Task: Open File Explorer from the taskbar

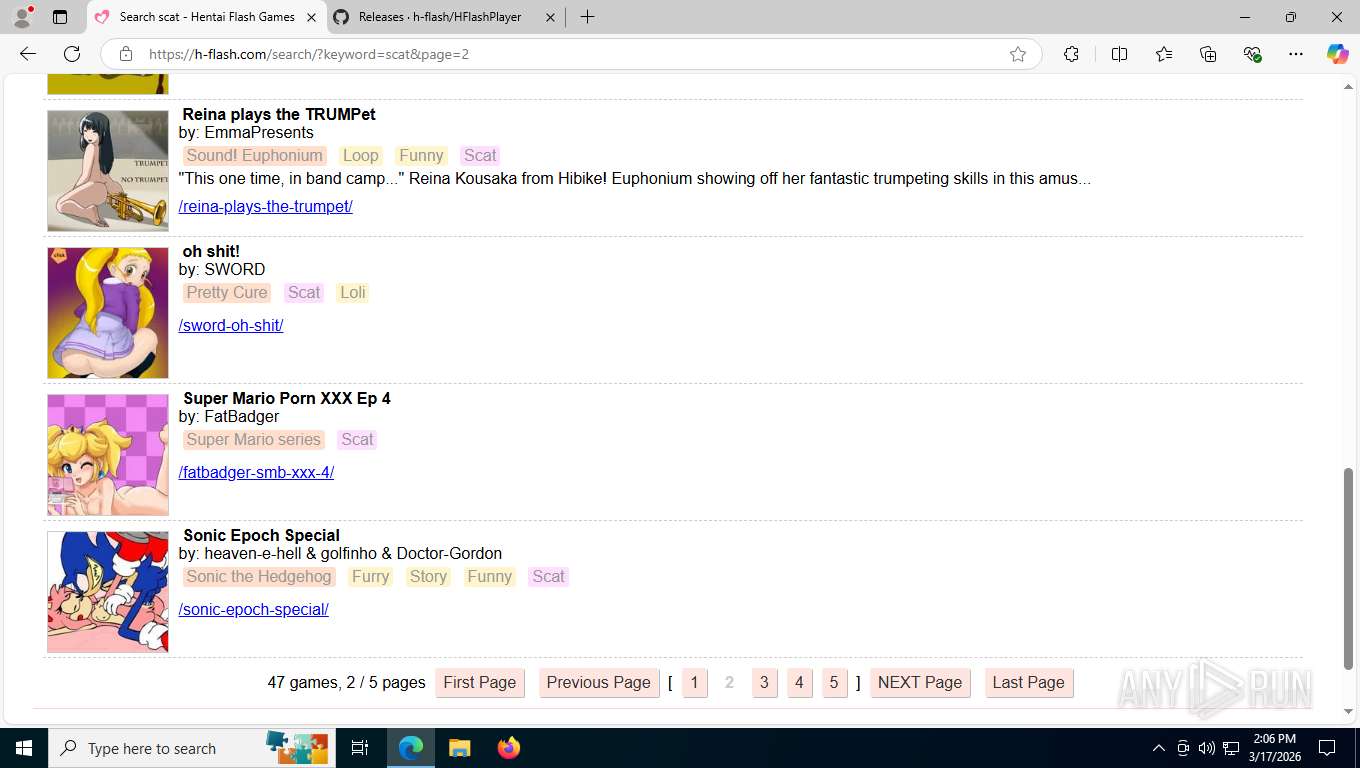Action: [459, 748]
